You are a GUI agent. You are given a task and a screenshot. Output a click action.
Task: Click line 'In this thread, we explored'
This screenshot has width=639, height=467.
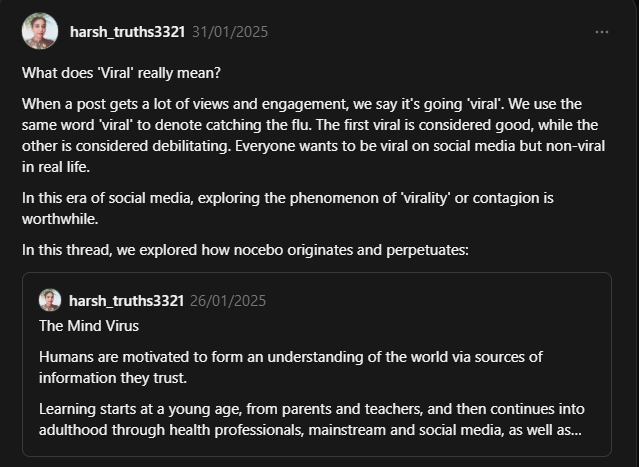coord(245,250)
